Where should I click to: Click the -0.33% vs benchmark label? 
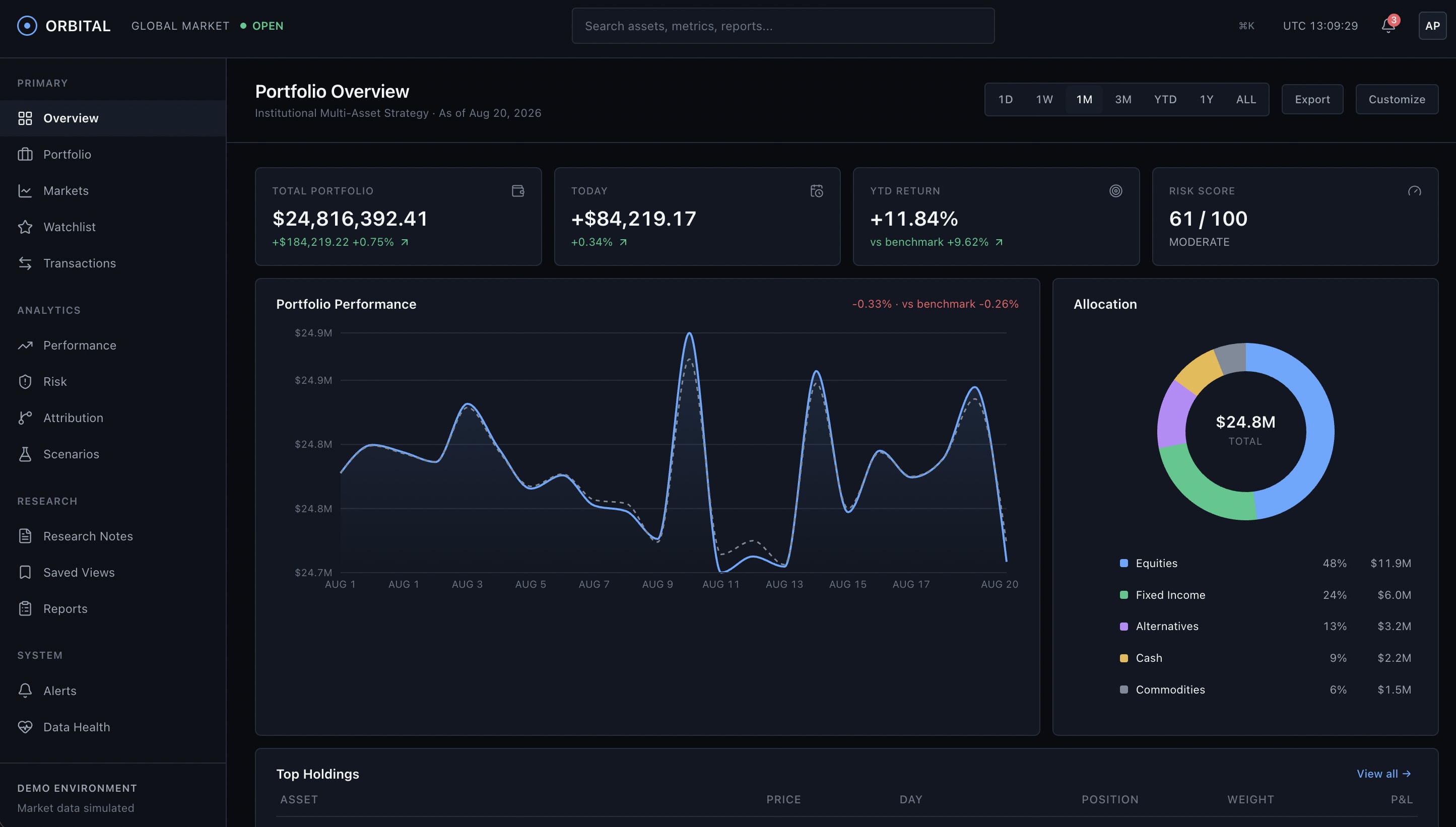point(935,304)
